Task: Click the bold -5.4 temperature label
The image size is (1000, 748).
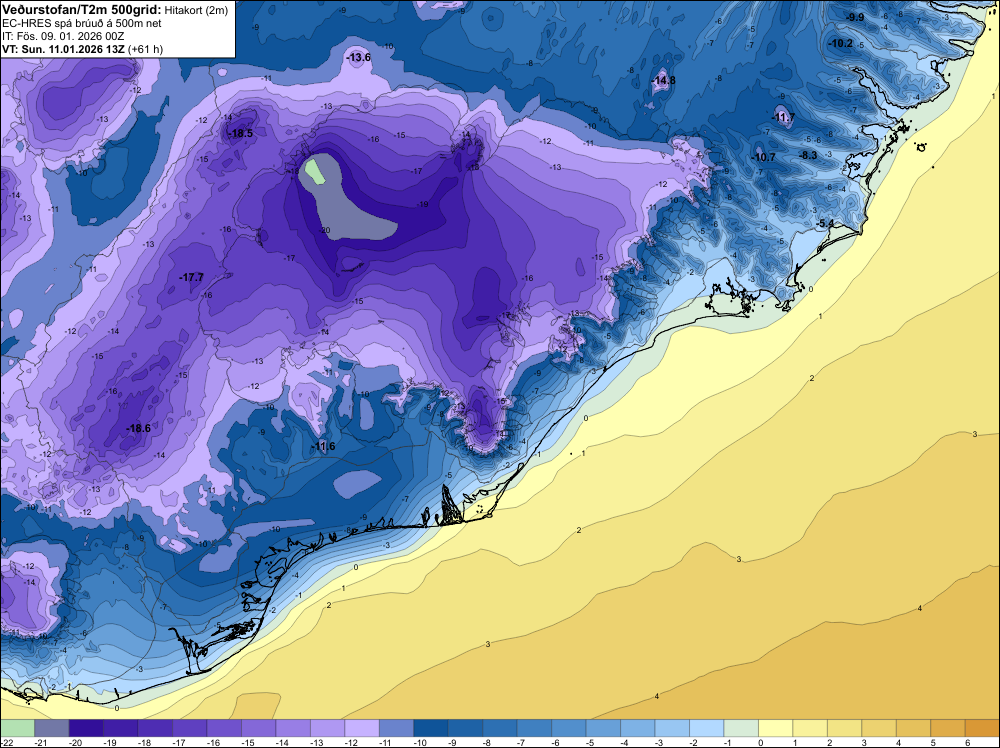Action: 825,223
